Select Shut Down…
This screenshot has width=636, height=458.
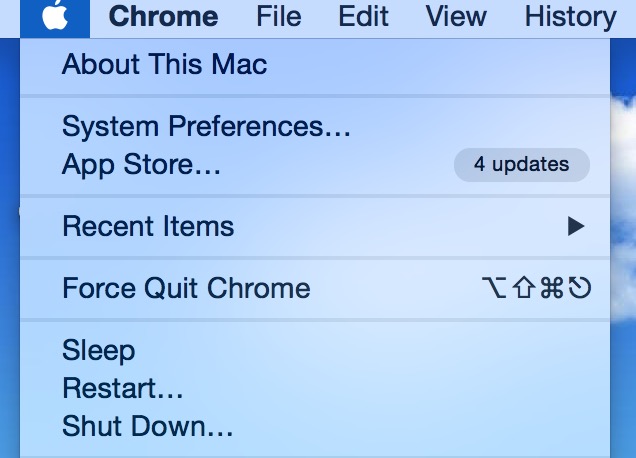click(x=147, y=426)
